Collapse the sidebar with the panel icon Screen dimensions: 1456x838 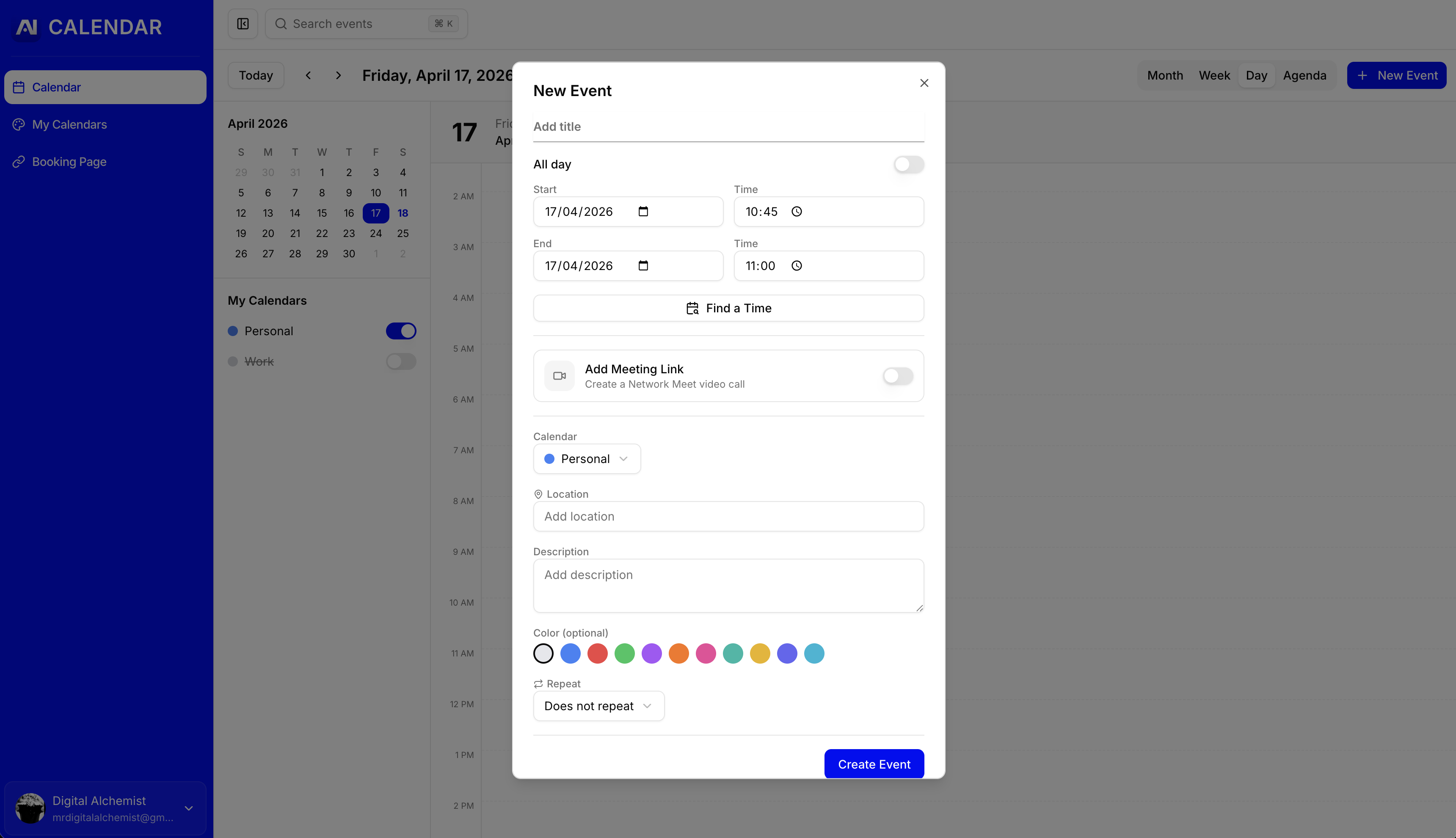(x=242, y=24)
